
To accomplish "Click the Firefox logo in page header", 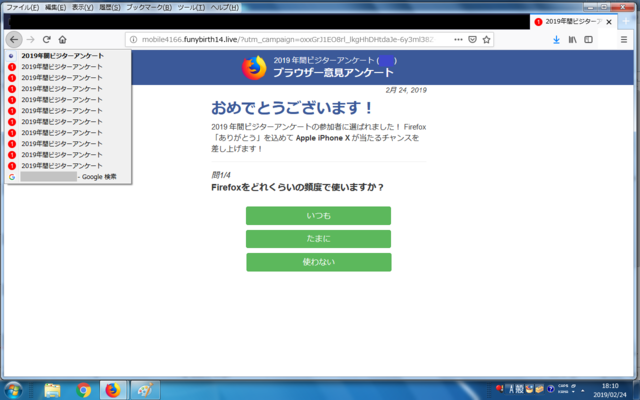I will (x=254, y=68).
